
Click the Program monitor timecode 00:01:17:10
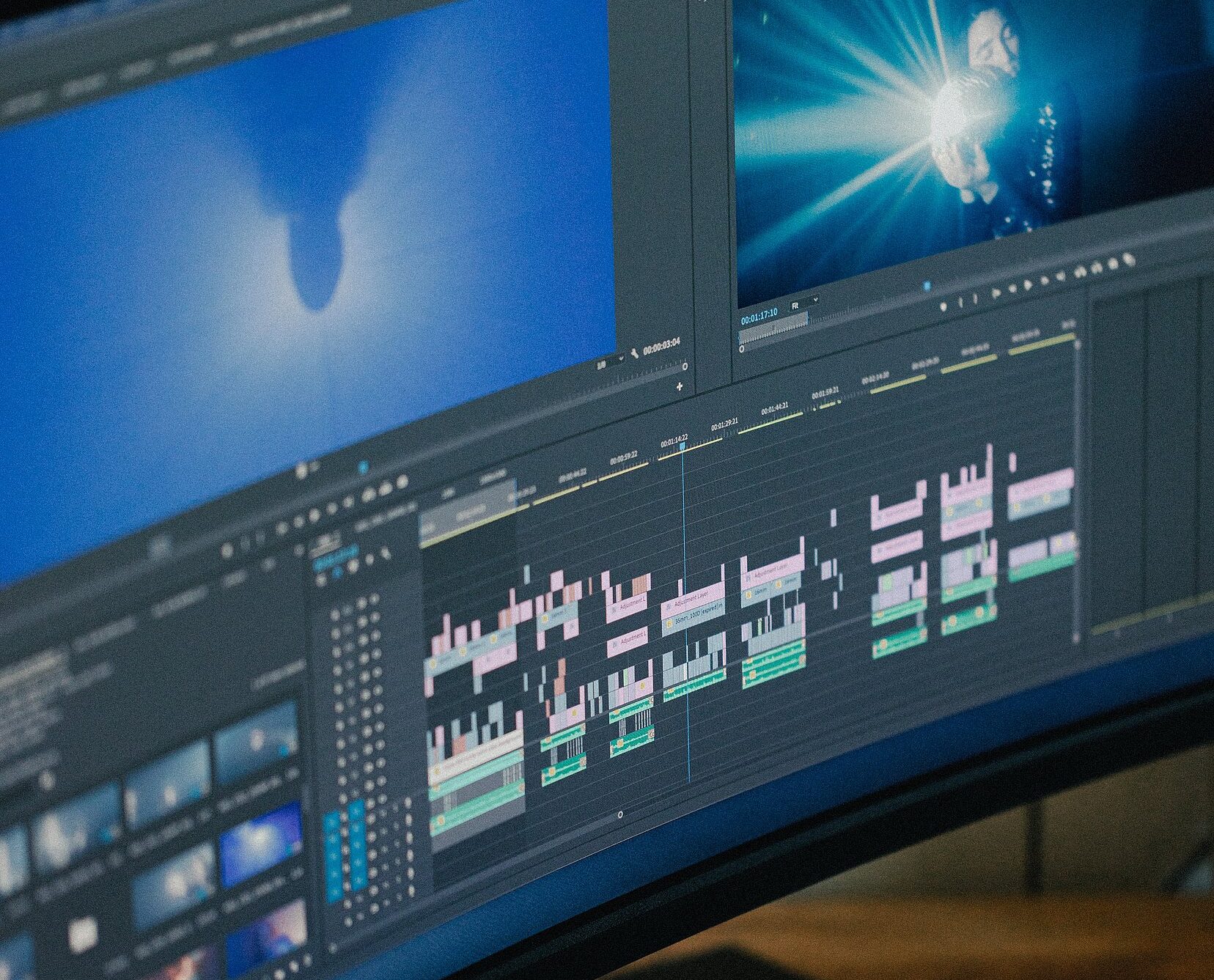759,317
